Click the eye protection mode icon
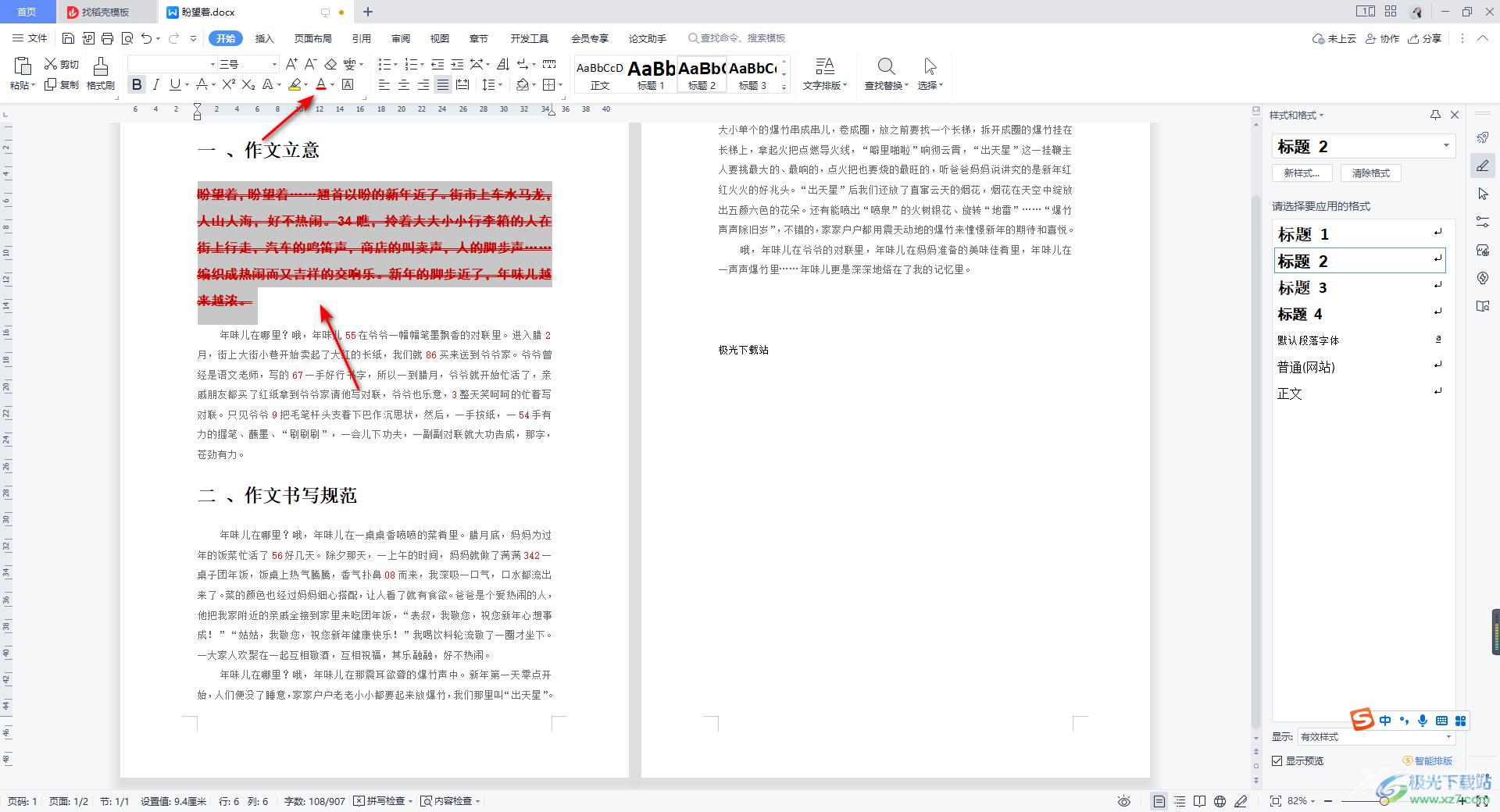 tap(1124, 801)
